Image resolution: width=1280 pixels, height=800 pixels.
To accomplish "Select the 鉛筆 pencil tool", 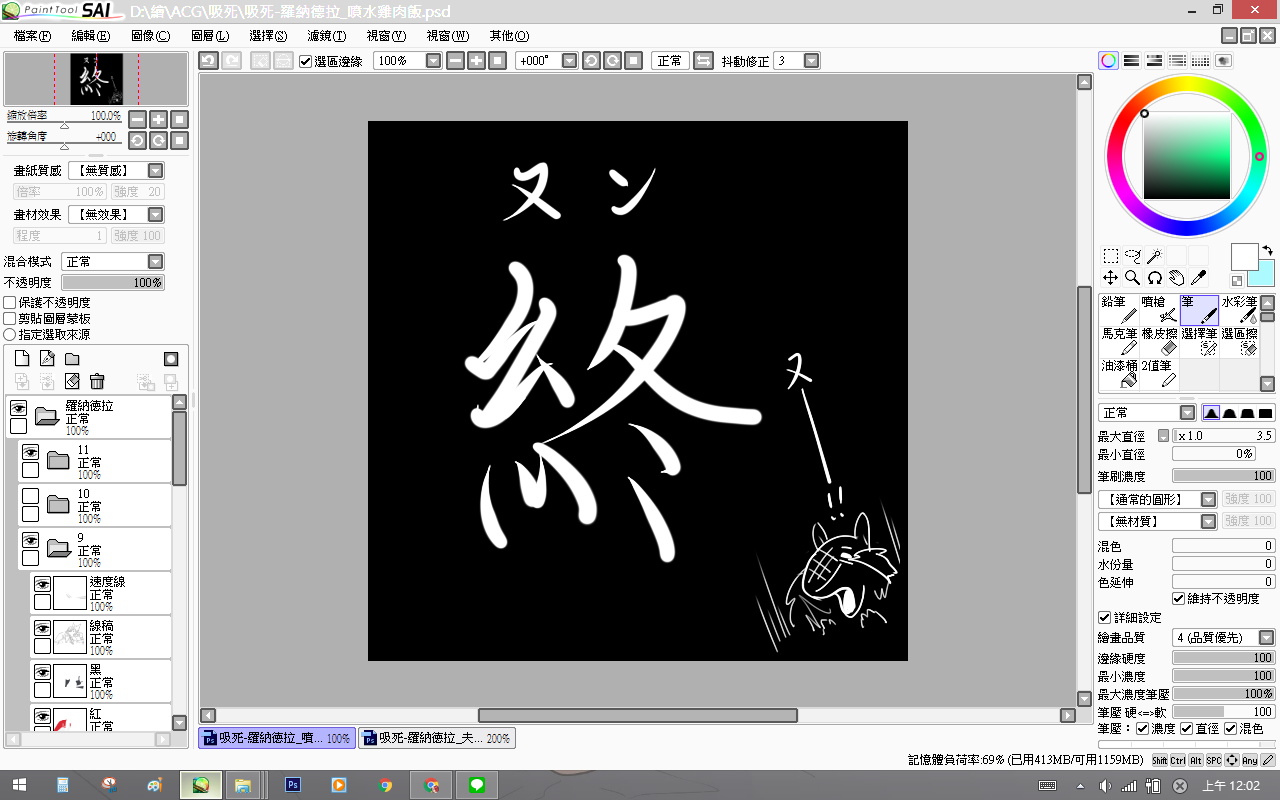I will (1119, 310).
